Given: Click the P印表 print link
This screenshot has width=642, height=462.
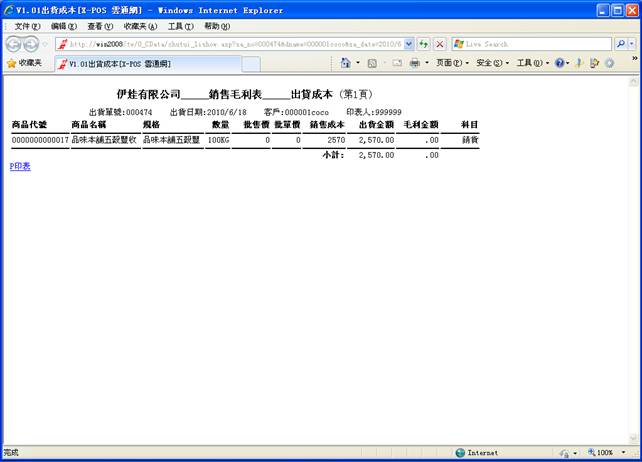Looking at the screenshot, I should [20, 166].
